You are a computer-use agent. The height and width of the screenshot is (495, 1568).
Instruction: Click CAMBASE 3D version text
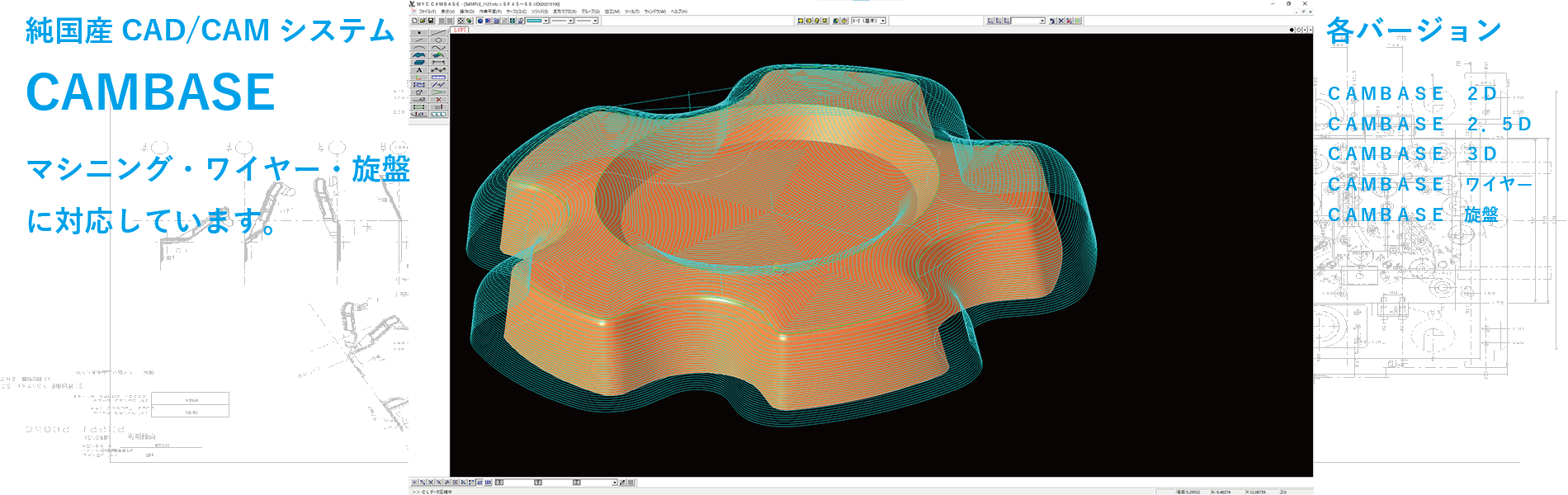[1412, 154]
